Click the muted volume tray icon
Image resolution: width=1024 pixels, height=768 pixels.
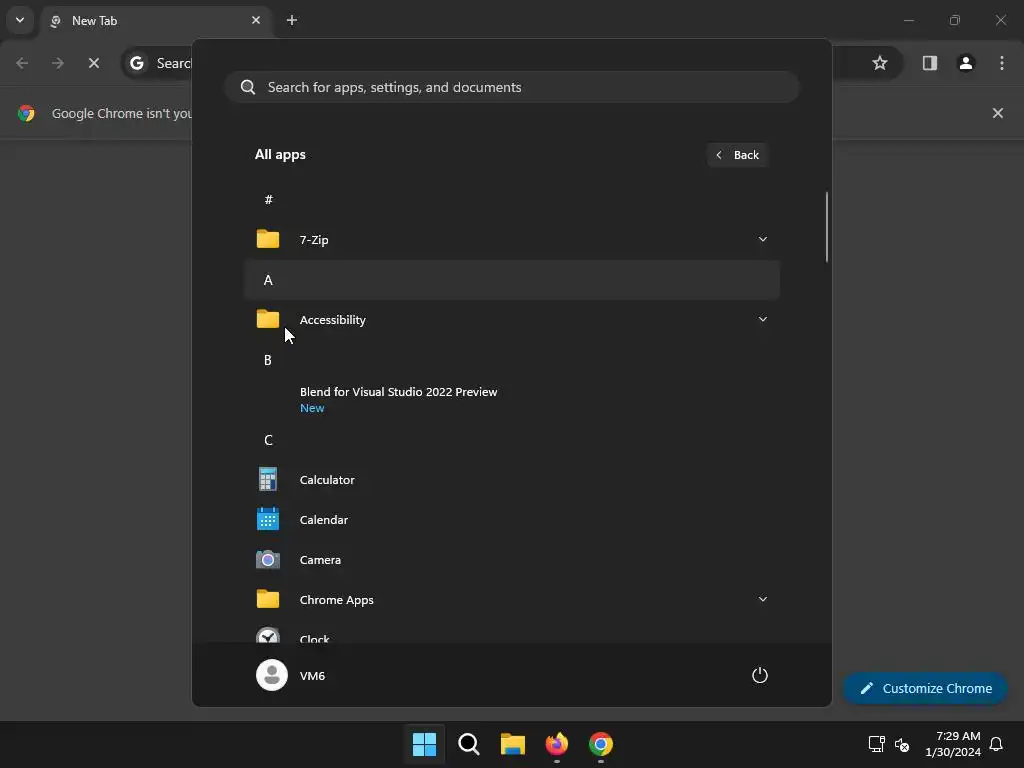tap(902, 744)
